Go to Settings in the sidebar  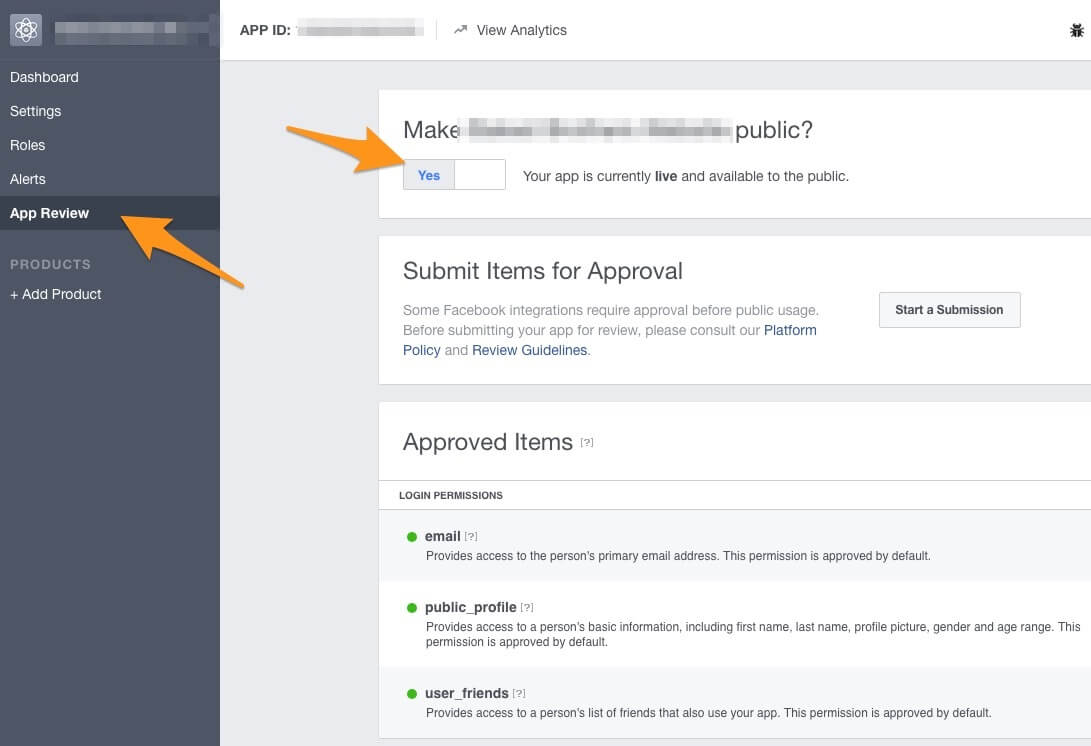[35, 111]
